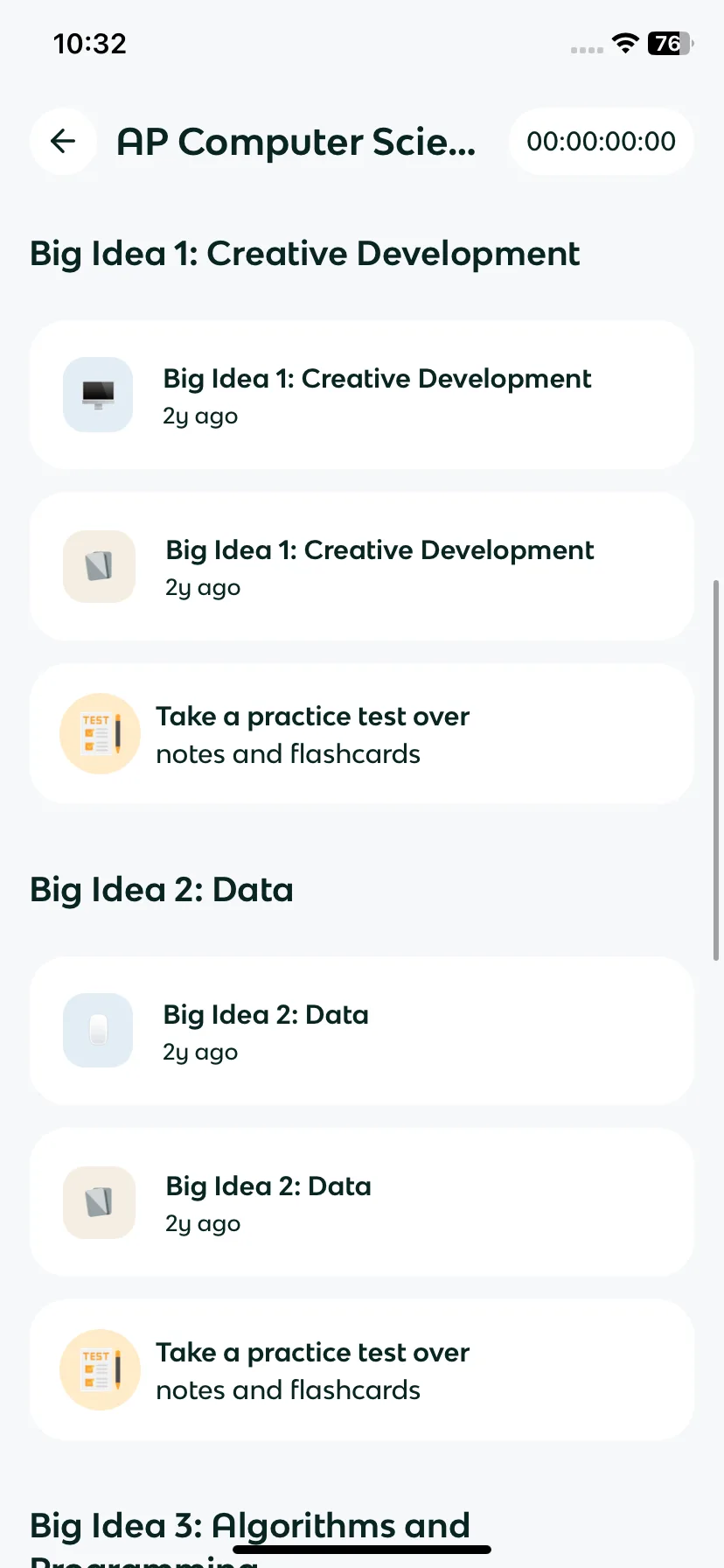The height and width of the screenshot is (1568, 724).
Task: Open Big Idea 1 Creative Development flashcards
Action: click(362, 566)
